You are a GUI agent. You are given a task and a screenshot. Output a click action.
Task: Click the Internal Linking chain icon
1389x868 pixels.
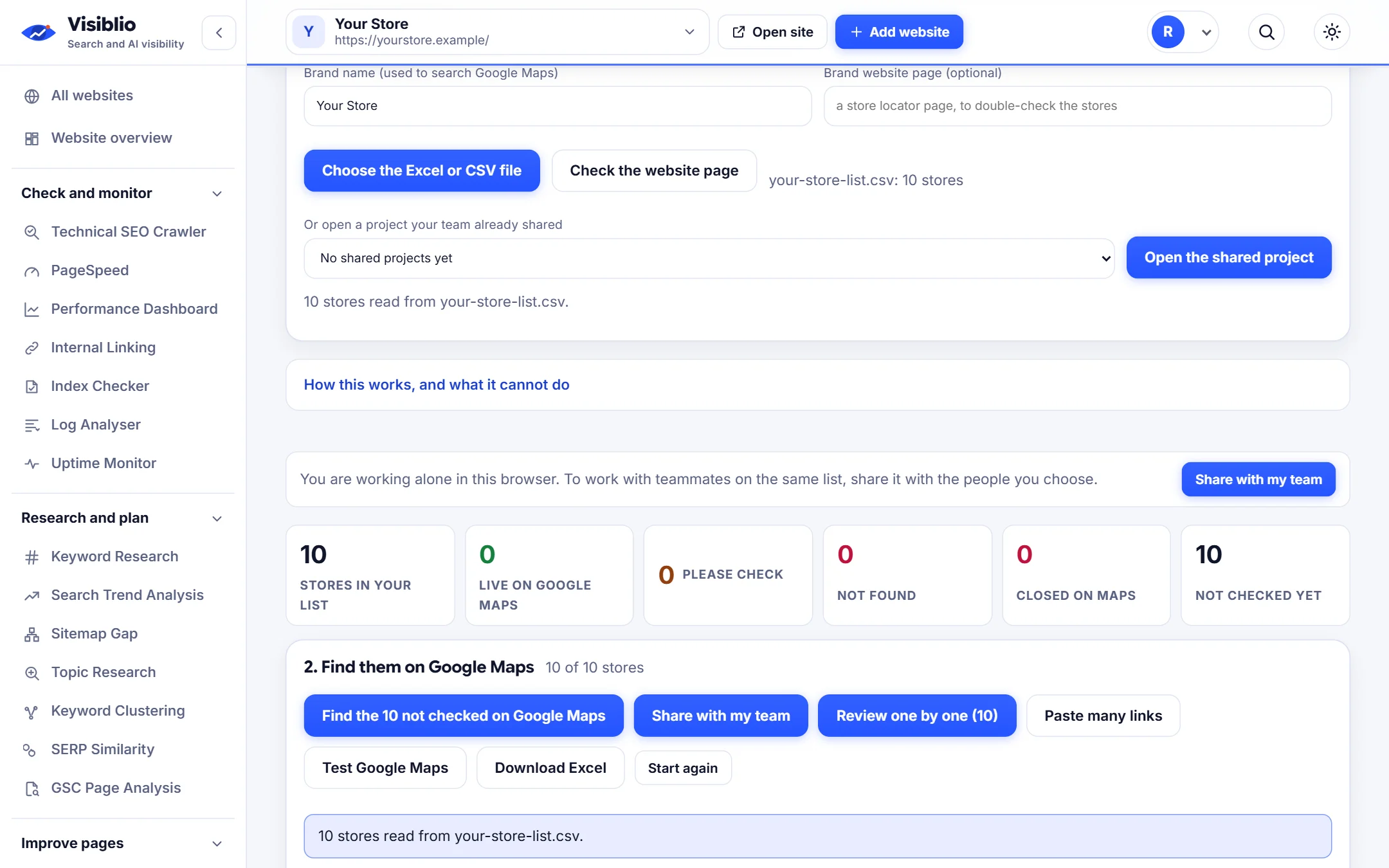[x=32, y=348]
